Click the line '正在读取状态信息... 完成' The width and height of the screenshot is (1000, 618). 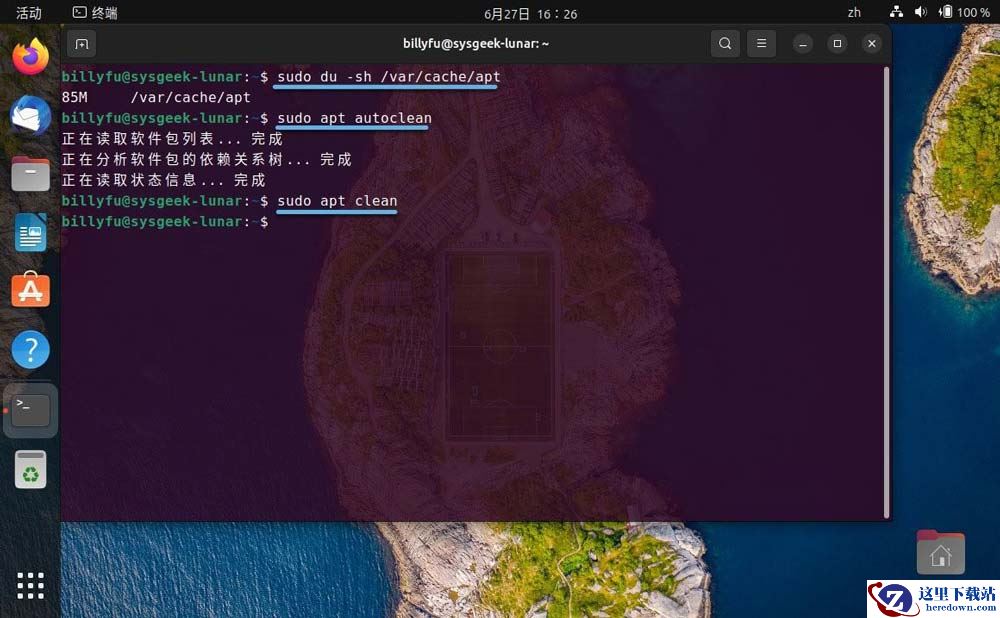(163, 180)
